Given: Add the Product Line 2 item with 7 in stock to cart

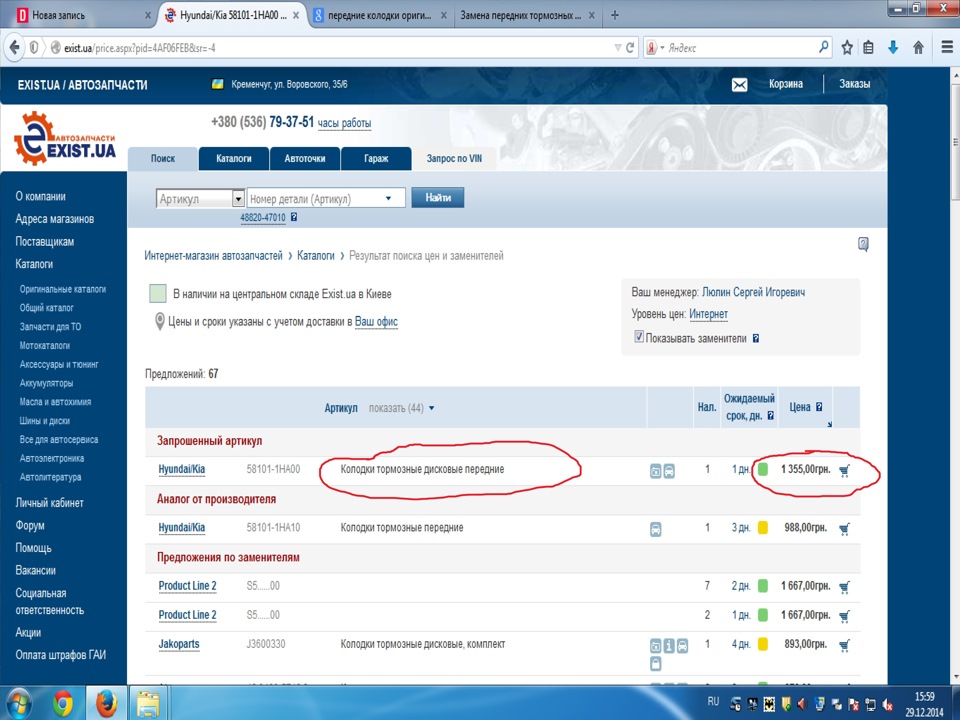Looking at the screenshot, I should pyautogui.click(x=845, y=587).
